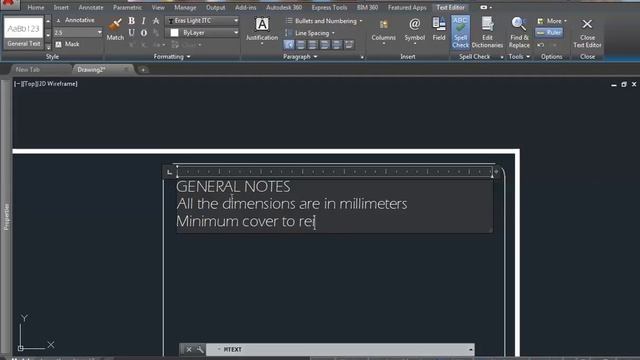Screen dimensions: 640x360
Task: Toggle the Ruler display
Action: (549, 33)
